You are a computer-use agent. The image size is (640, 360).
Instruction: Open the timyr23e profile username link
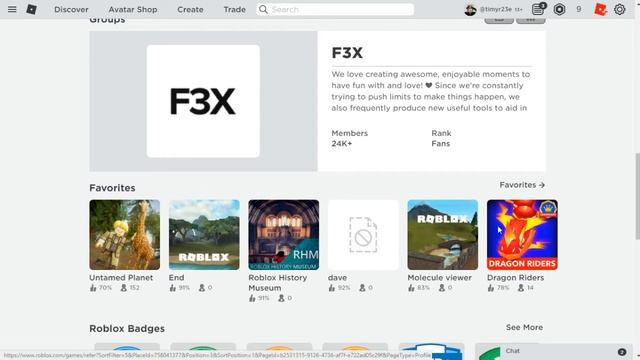(496, 9)
